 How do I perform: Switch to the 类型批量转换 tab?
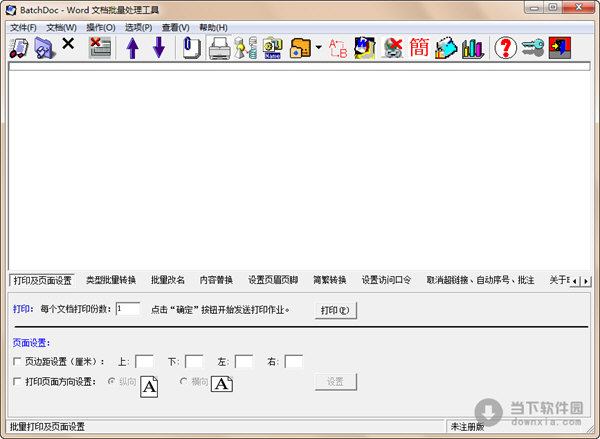[111, 280]
